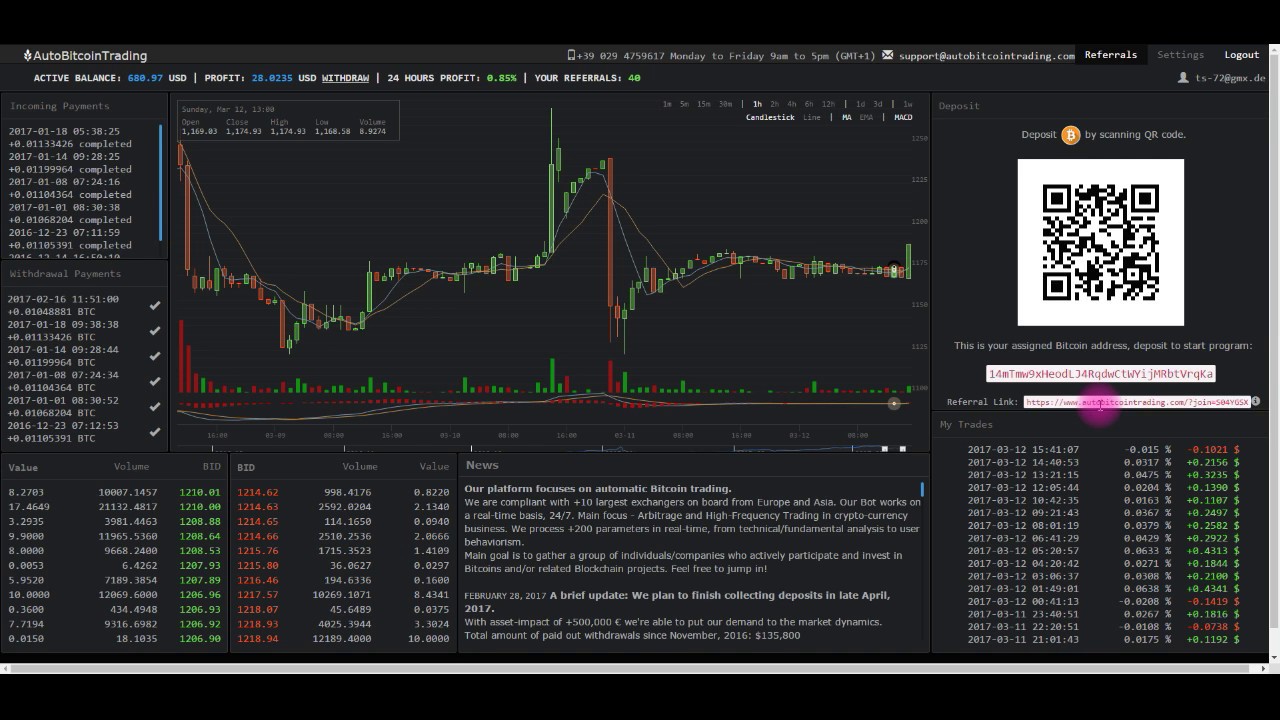Click YOUR REFERRALS count 40
The width and height of the screenshot is (1280, 720).
point(634,78)
